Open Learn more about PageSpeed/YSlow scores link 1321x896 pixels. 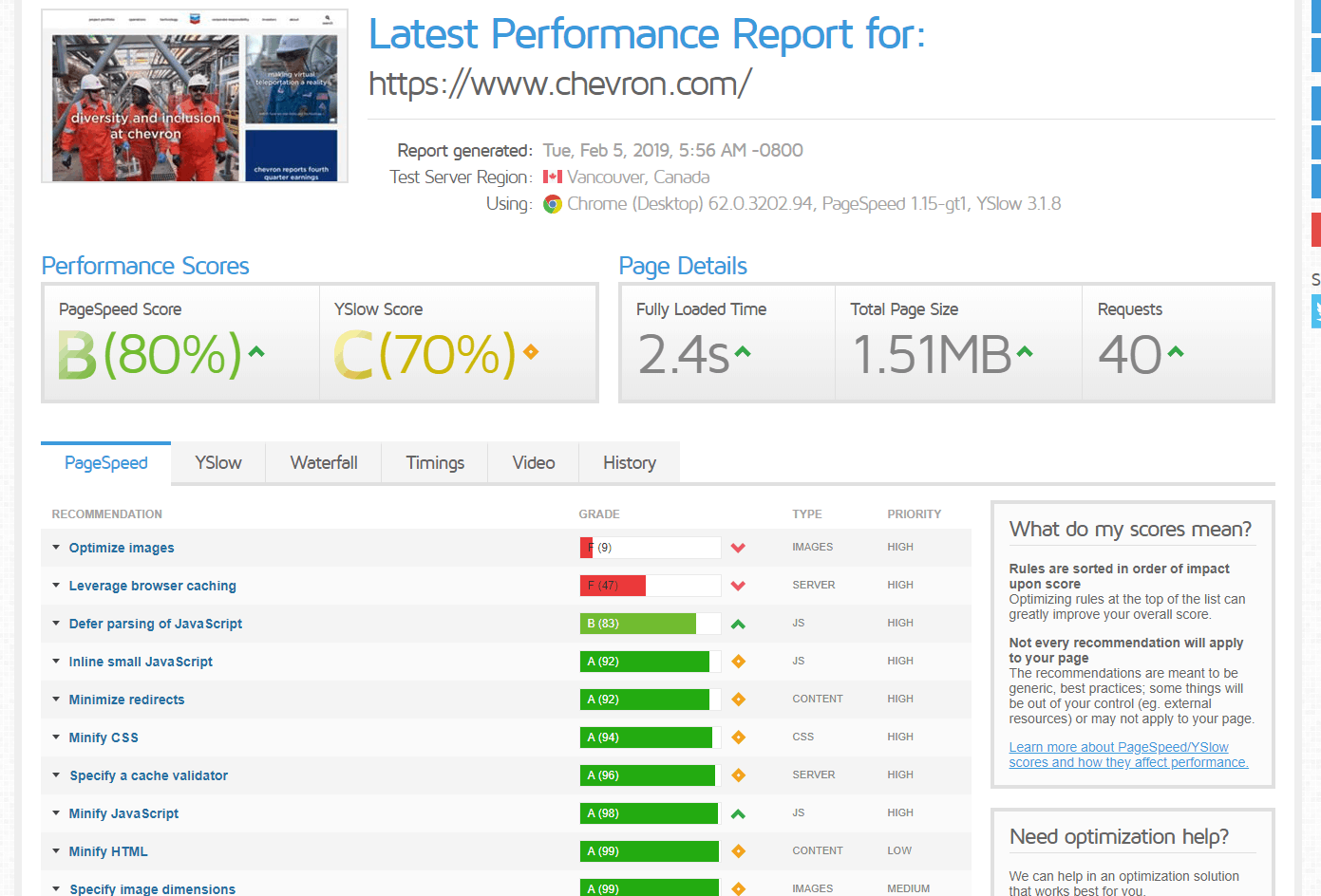point(1128,755)
